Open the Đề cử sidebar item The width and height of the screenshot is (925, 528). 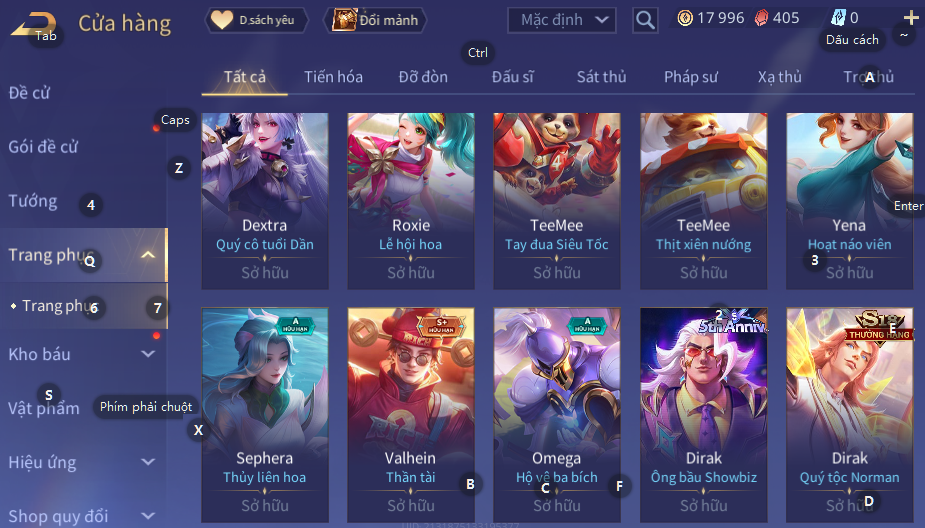[29, 93]
